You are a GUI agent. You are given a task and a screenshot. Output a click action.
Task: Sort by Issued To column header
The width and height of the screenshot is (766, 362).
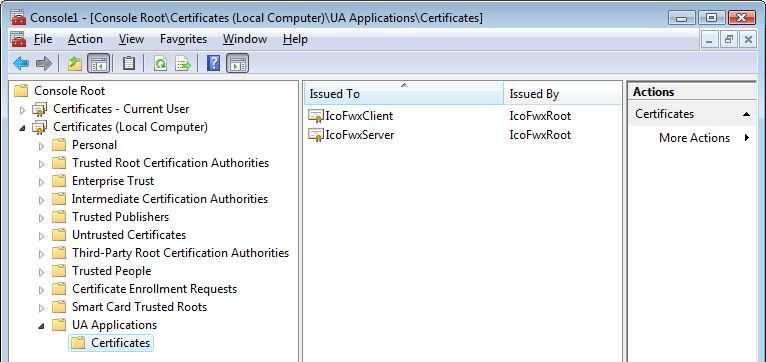tap(404, 94)
